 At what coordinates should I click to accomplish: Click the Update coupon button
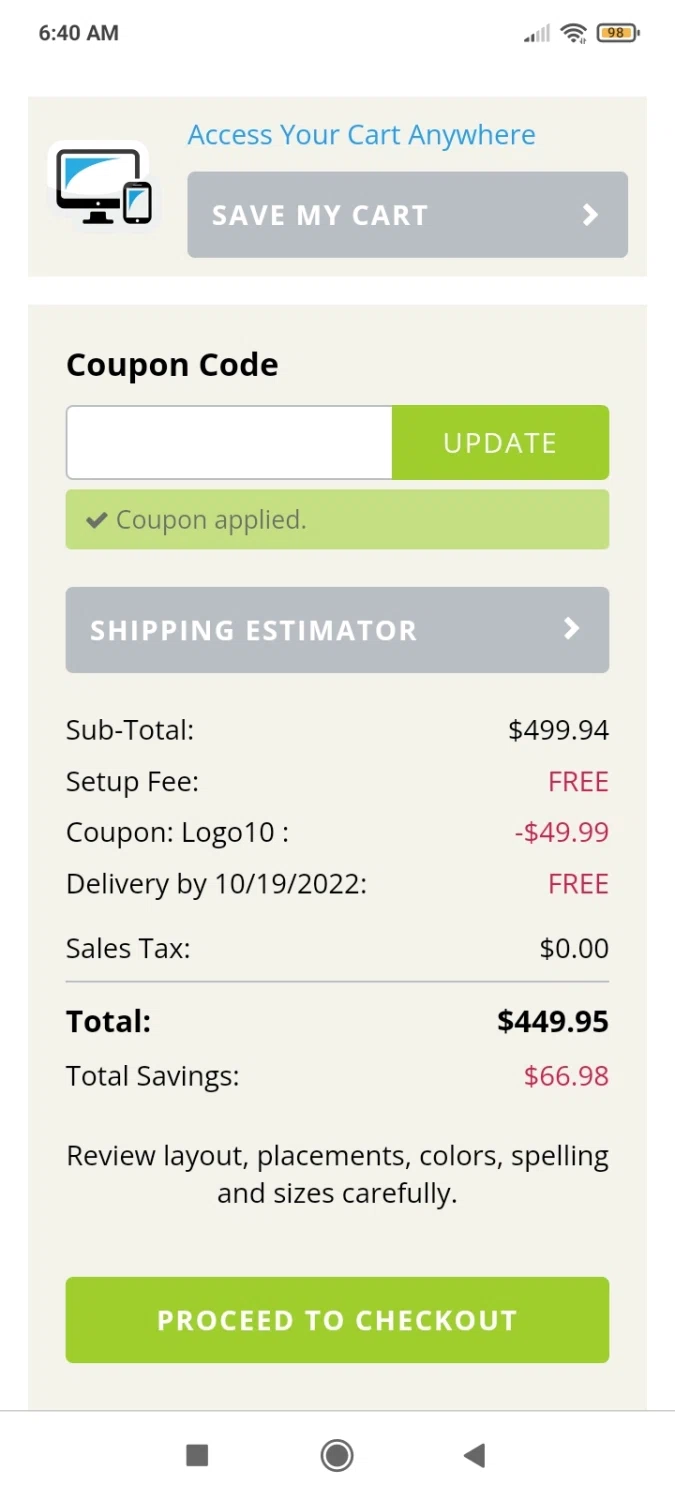[x=500, y=443]
